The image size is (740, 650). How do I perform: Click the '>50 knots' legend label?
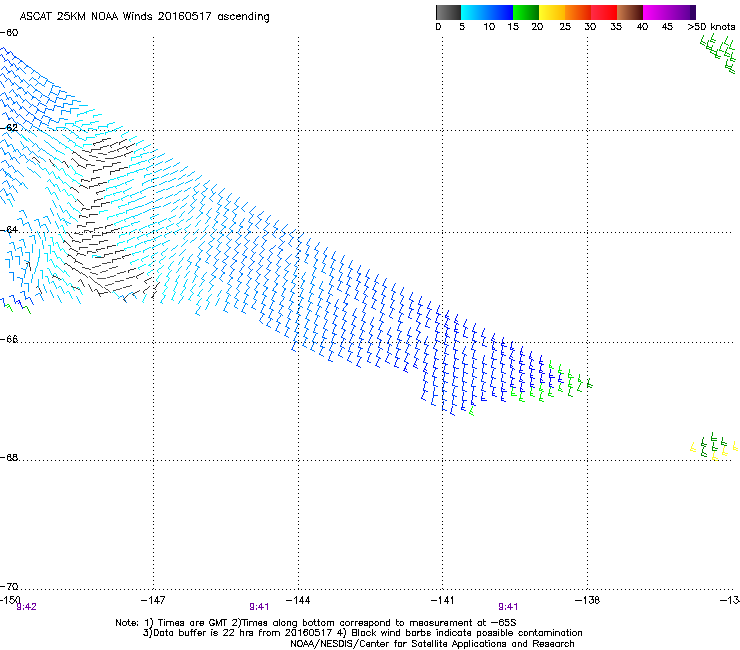[x=711, y=27]
